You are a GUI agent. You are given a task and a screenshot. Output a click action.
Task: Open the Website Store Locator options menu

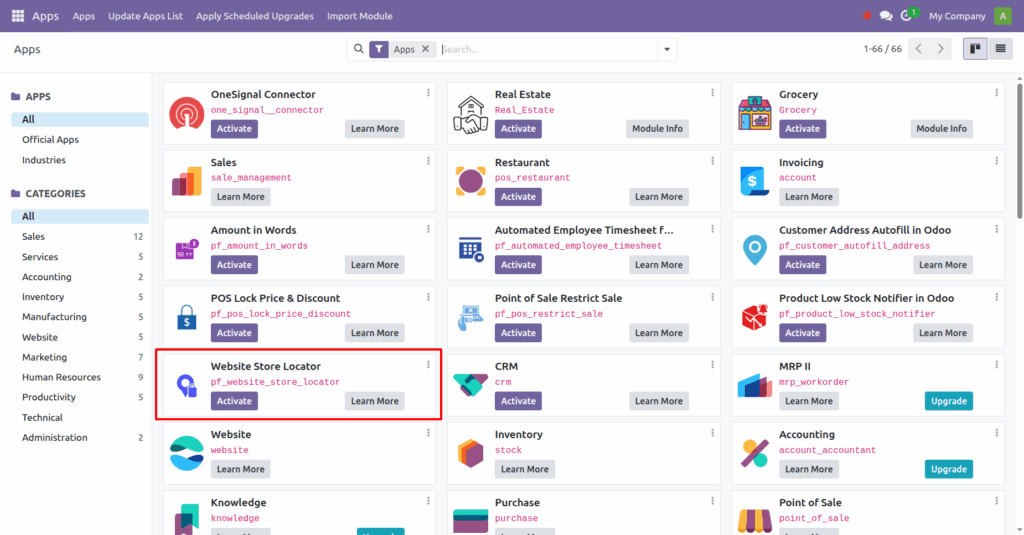click(x=428, y=365)
